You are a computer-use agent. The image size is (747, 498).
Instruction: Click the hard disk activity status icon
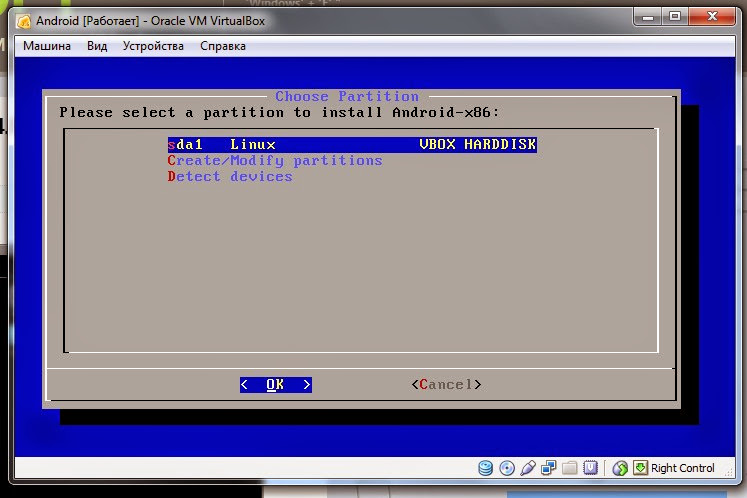485,468
